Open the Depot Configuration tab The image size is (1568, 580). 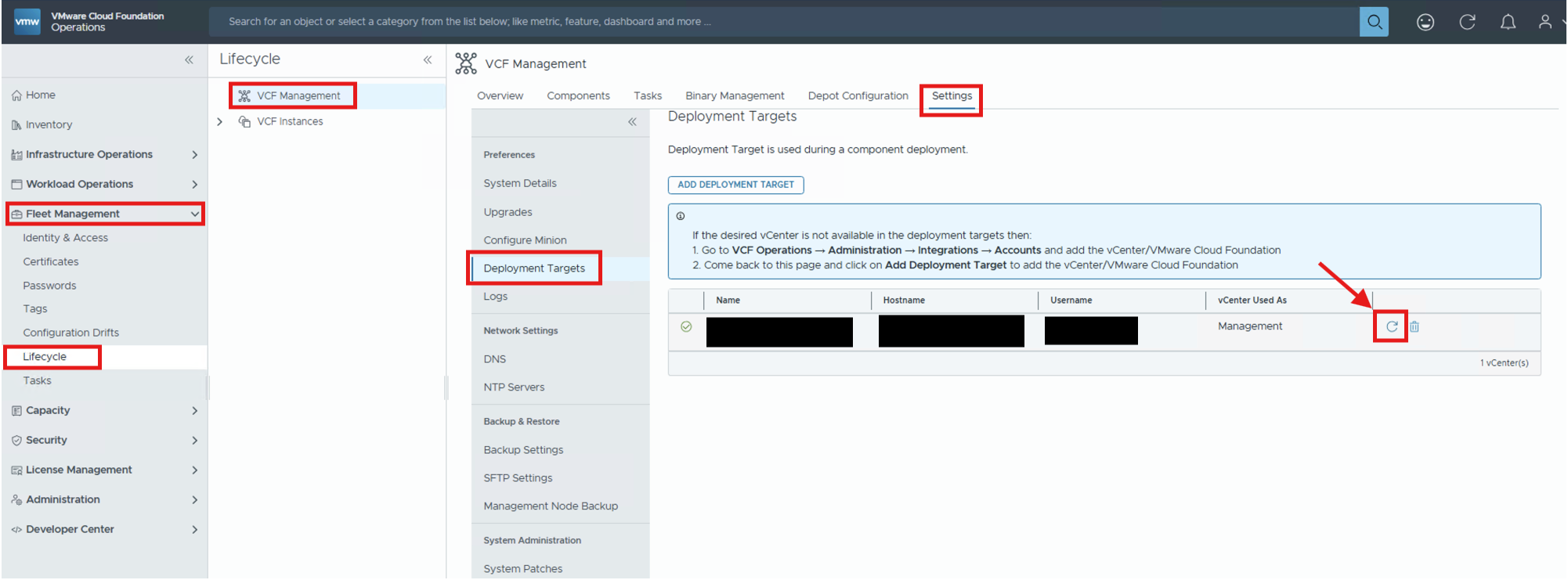pyautogui.click(x=858, y=95)
